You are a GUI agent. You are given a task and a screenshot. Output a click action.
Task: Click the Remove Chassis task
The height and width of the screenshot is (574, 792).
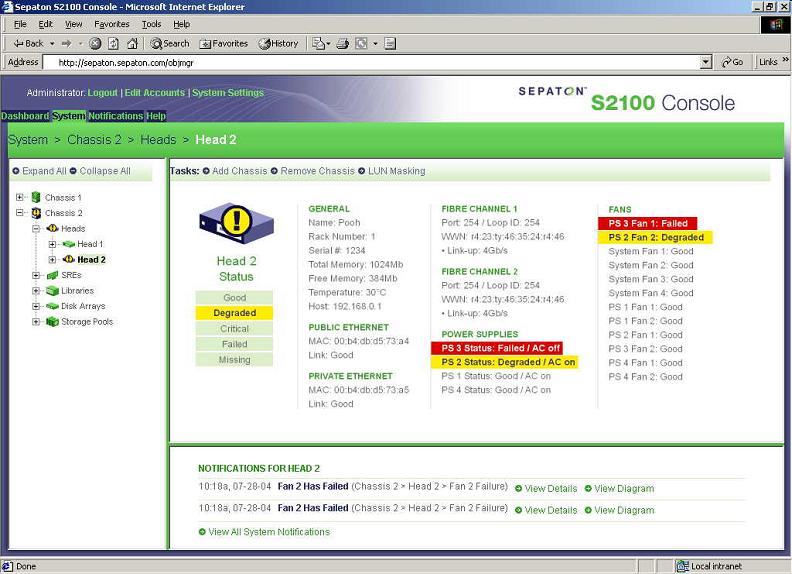pyautogui.click(x=313, y=171)
